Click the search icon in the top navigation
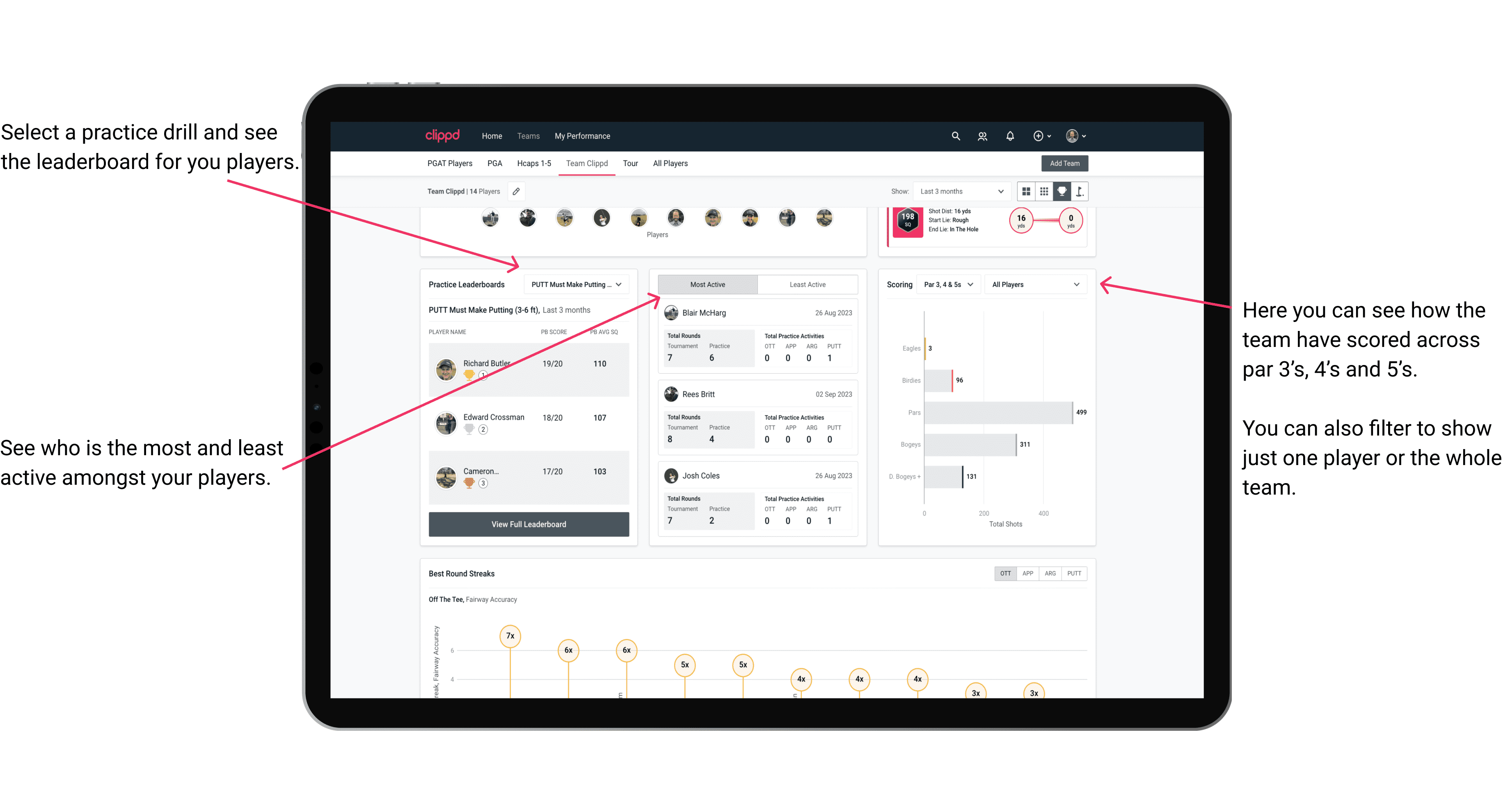The height and width of the screenshot is (812, 1510). [954, 136]
